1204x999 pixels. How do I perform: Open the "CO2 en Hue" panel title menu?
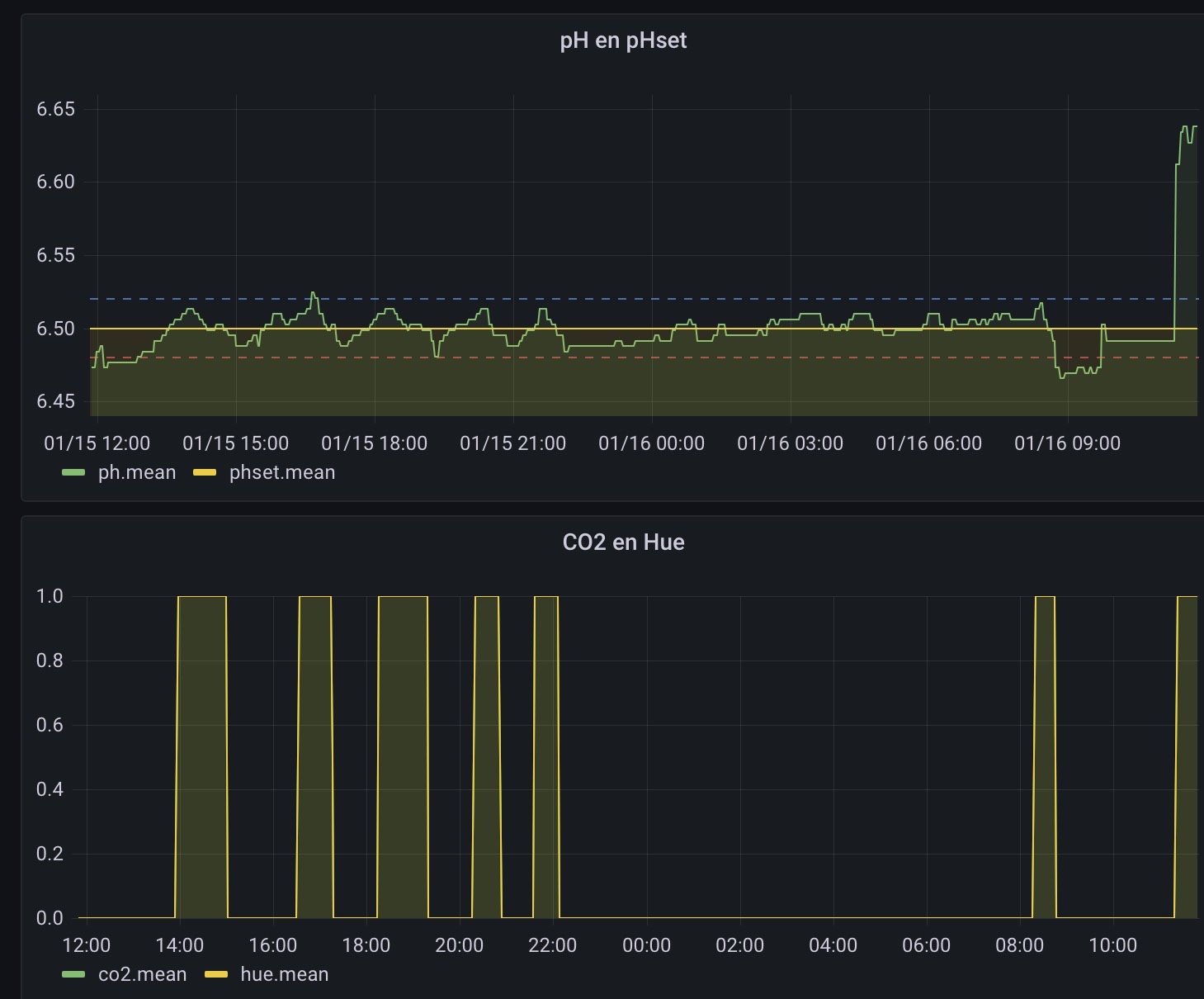pyautogui.click(x=623, y=542)
